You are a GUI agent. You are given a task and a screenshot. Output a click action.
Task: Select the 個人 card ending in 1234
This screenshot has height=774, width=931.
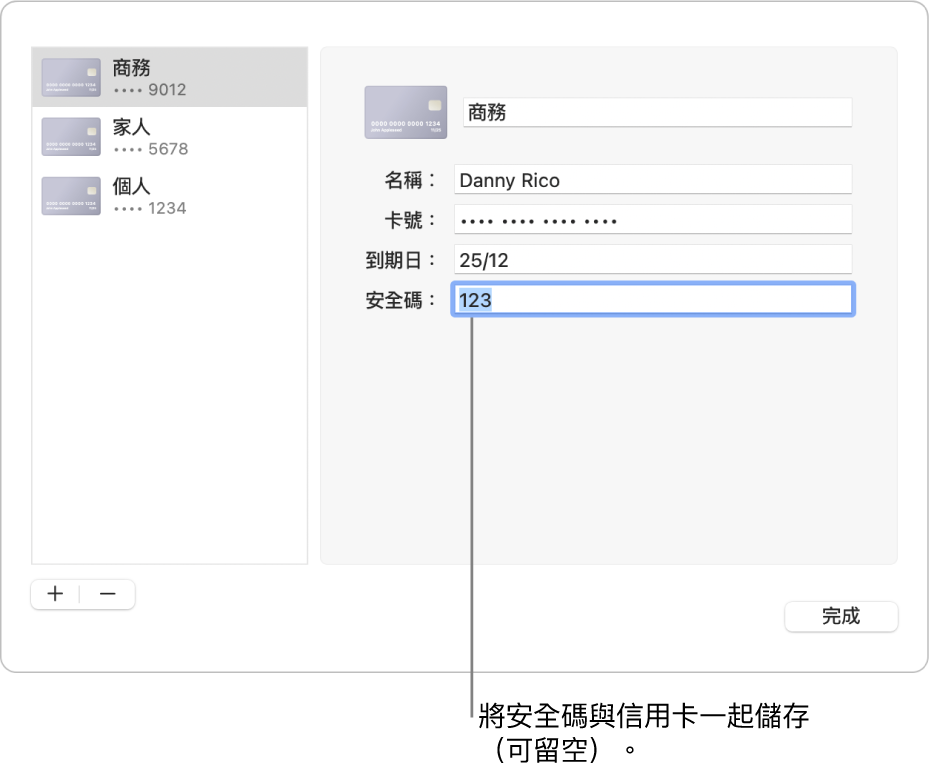(x=170, y=196)
